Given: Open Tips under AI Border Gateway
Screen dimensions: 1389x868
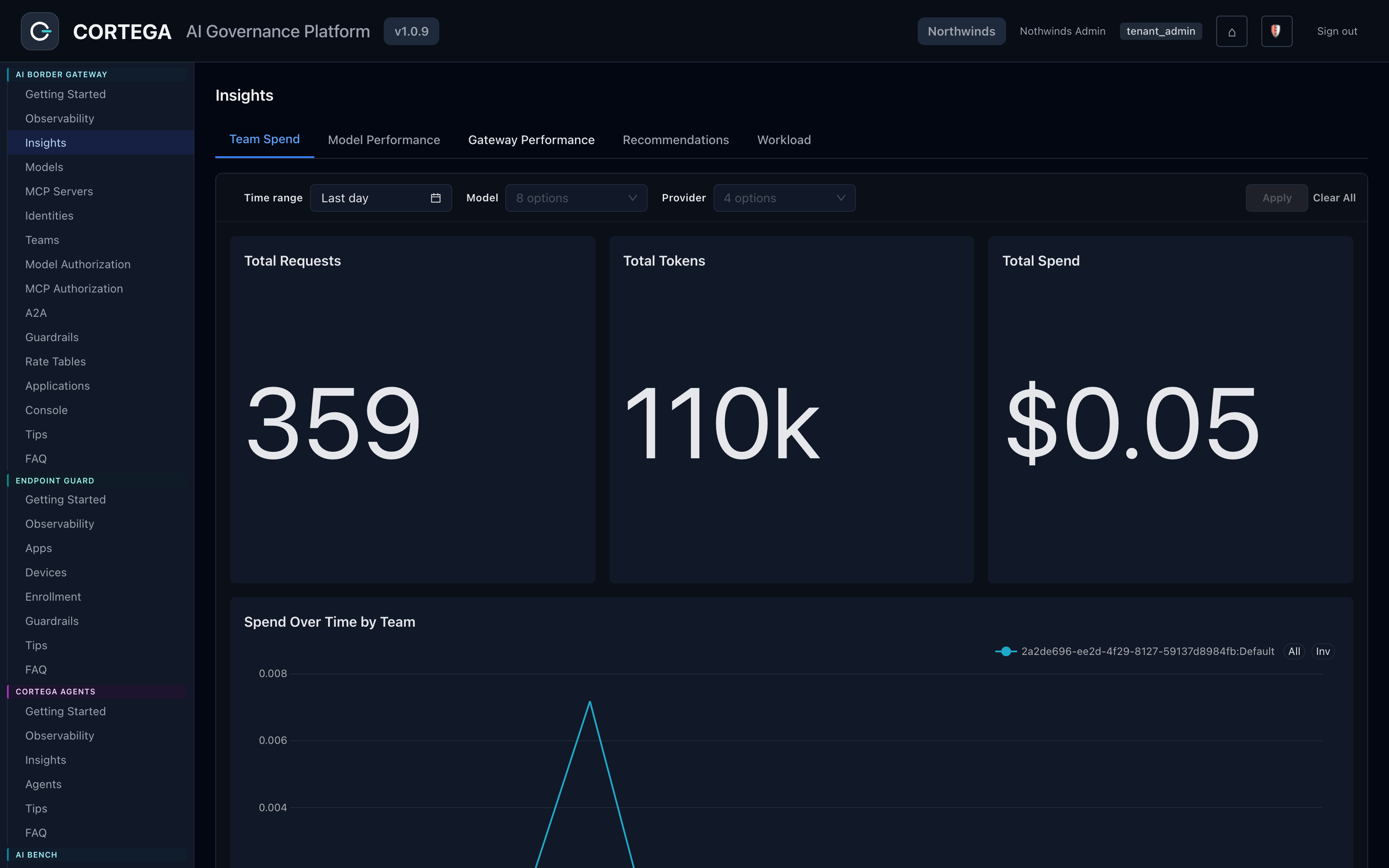Looking at the screenshot, I should 100,434.
